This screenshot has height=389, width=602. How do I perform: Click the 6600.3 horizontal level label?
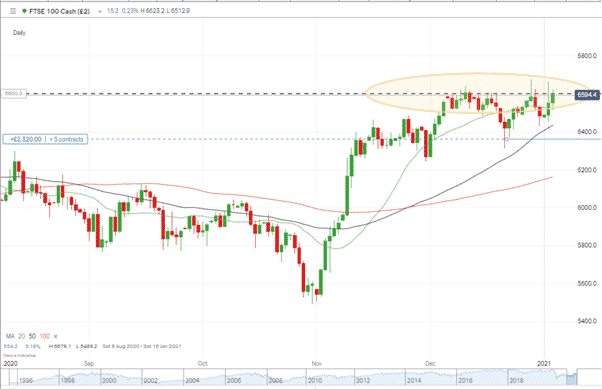pyautogui.click(x=14, y=93)
